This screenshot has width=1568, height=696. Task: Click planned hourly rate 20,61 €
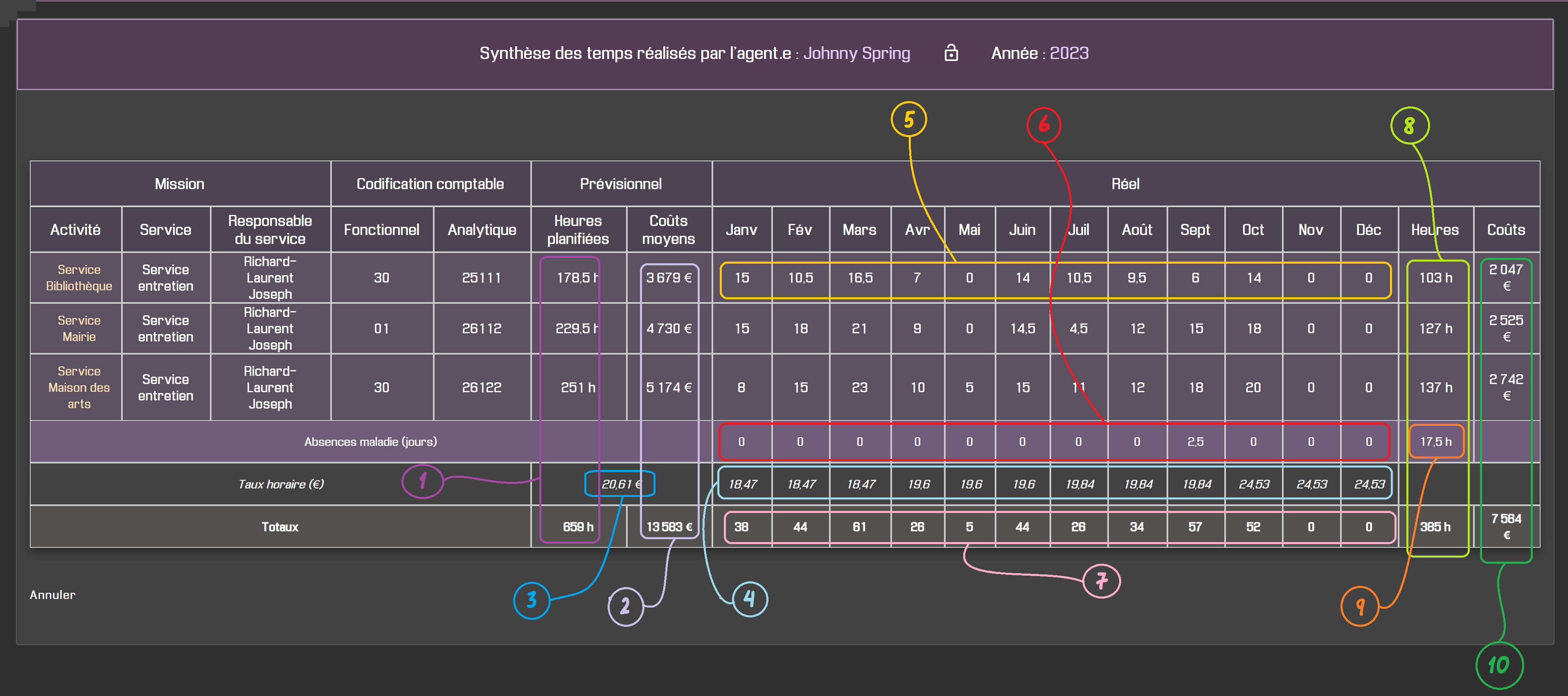click(622, 484)
